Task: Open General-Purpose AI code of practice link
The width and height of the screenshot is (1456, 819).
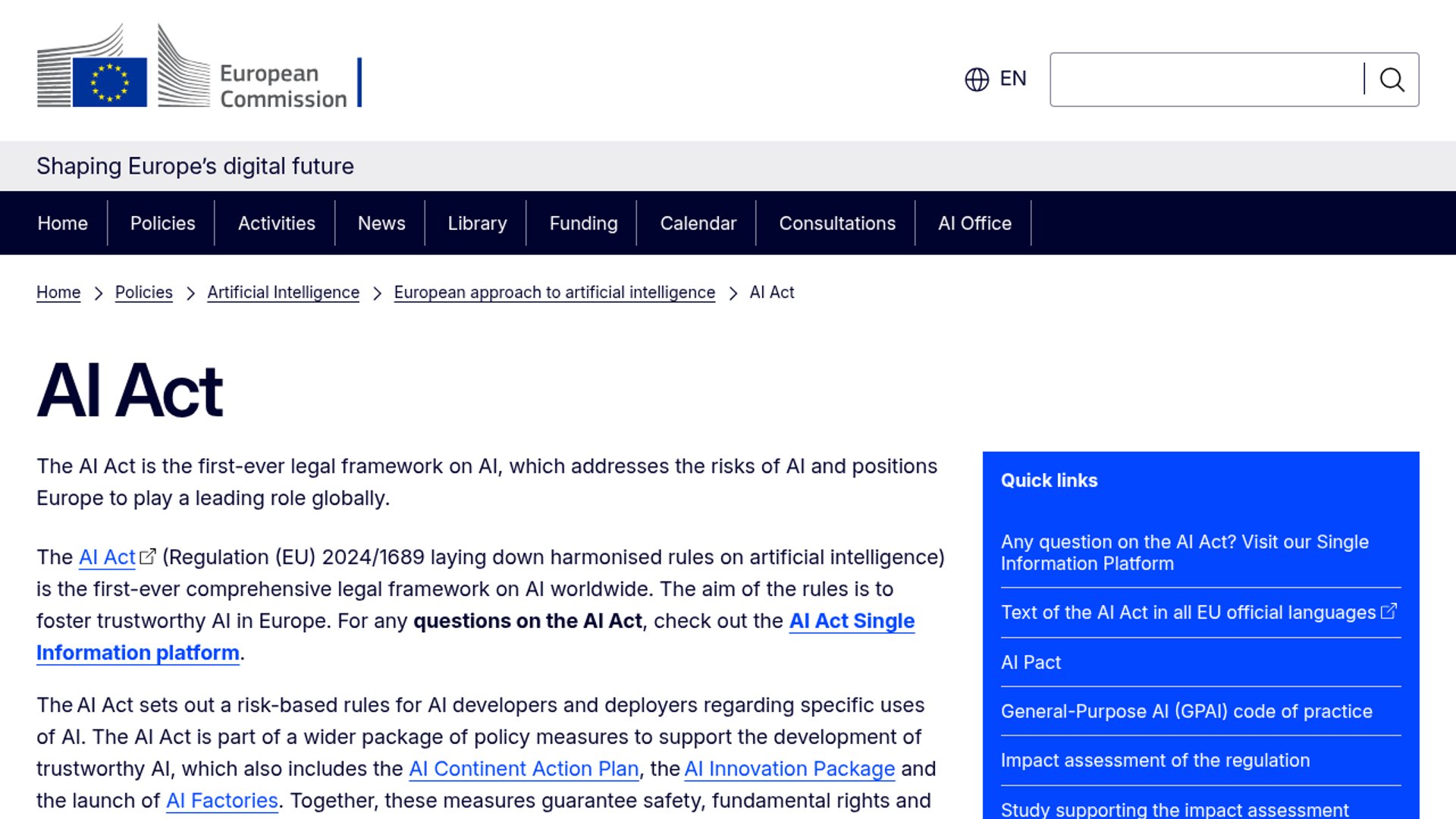Action: 1186,711
